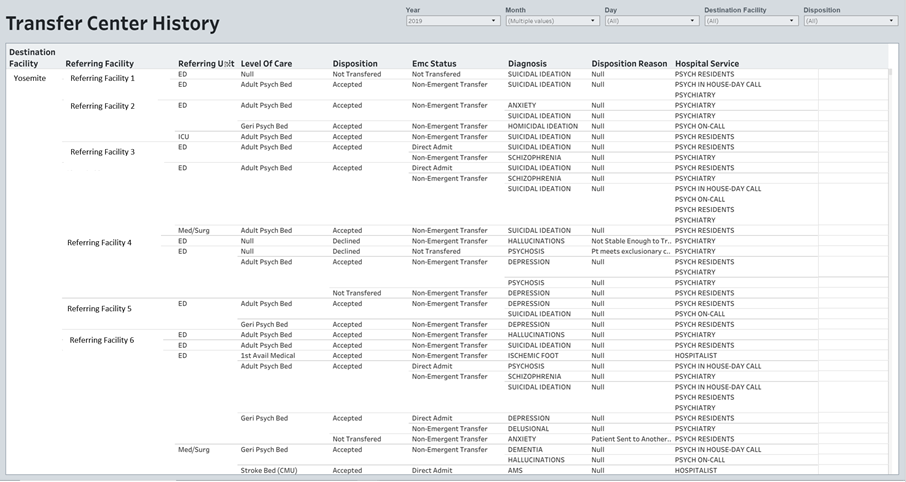Select the Referring Facility 4 row label
This screenshot has height=482, width=906.
[x=99, y=243]
